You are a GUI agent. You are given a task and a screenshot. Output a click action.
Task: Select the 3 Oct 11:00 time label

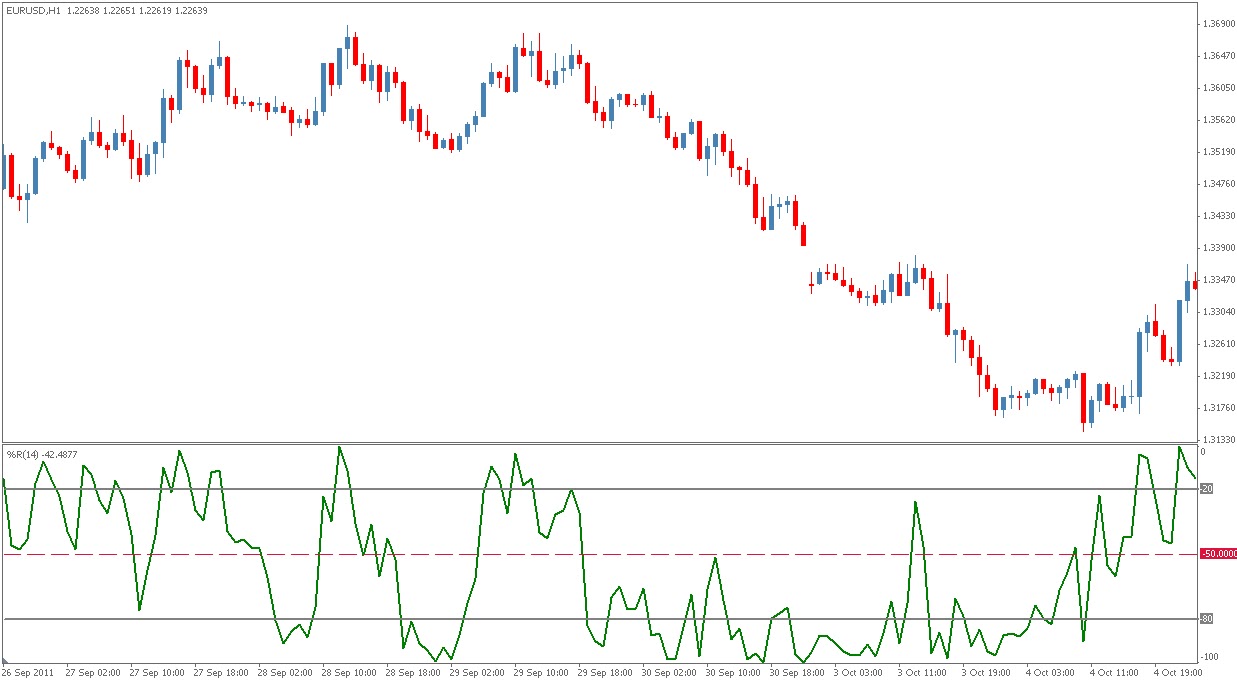point(922,672)
